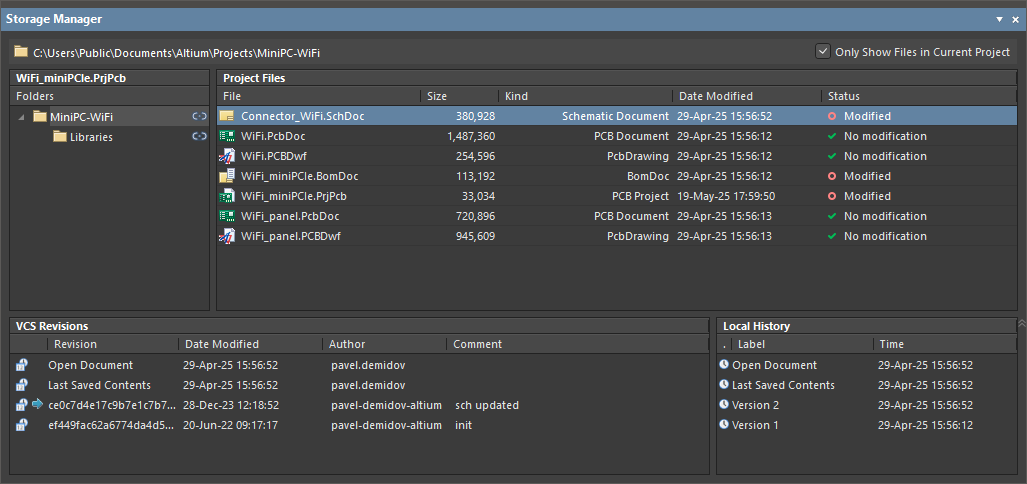Select the Libraries folder
Image resolution: width=1027 pixels, height=484 pixels.
tap(91, 137)
